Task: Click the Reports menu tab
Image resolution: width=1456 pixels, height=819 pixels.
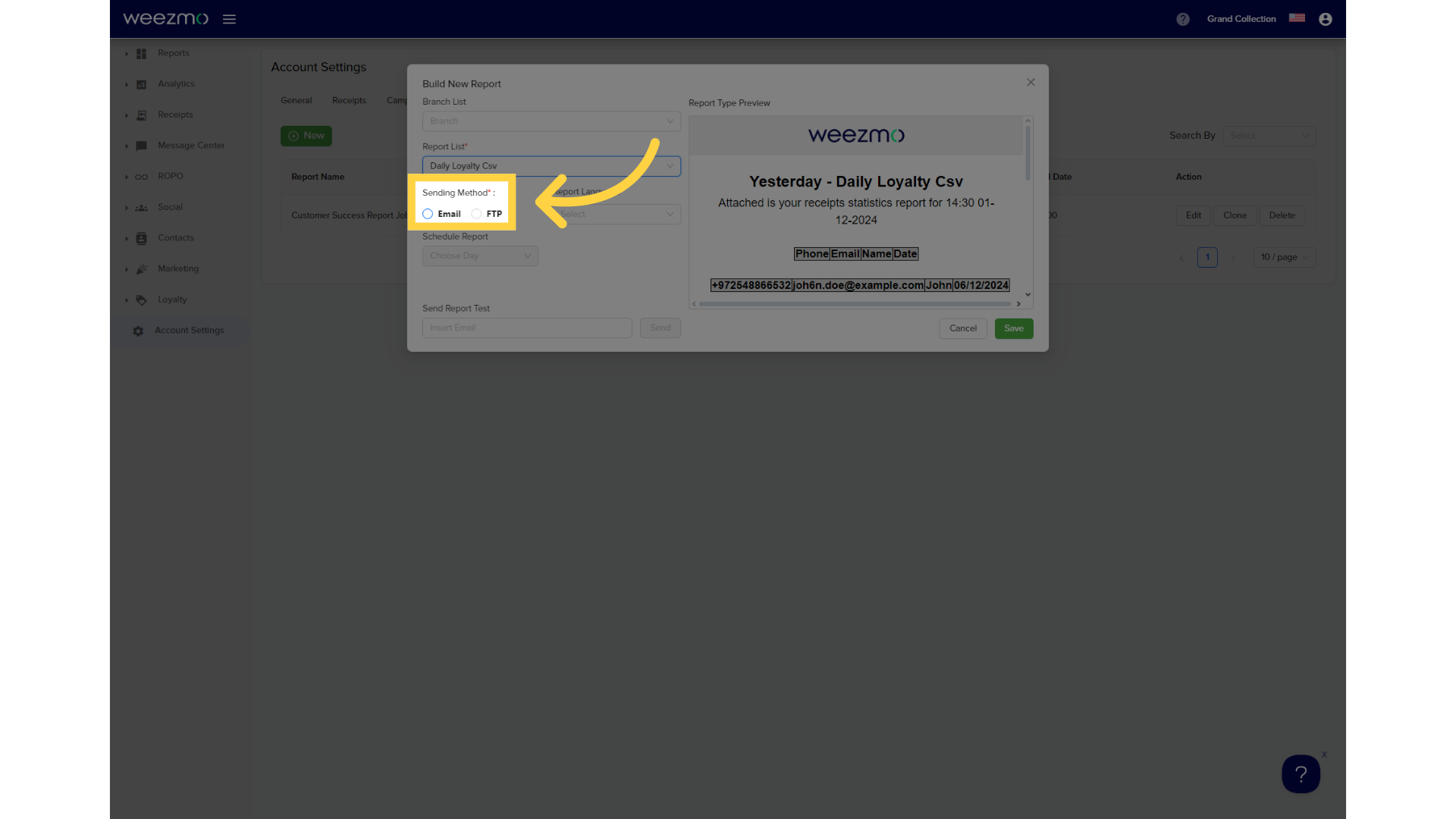Action: tap(174, 53)
